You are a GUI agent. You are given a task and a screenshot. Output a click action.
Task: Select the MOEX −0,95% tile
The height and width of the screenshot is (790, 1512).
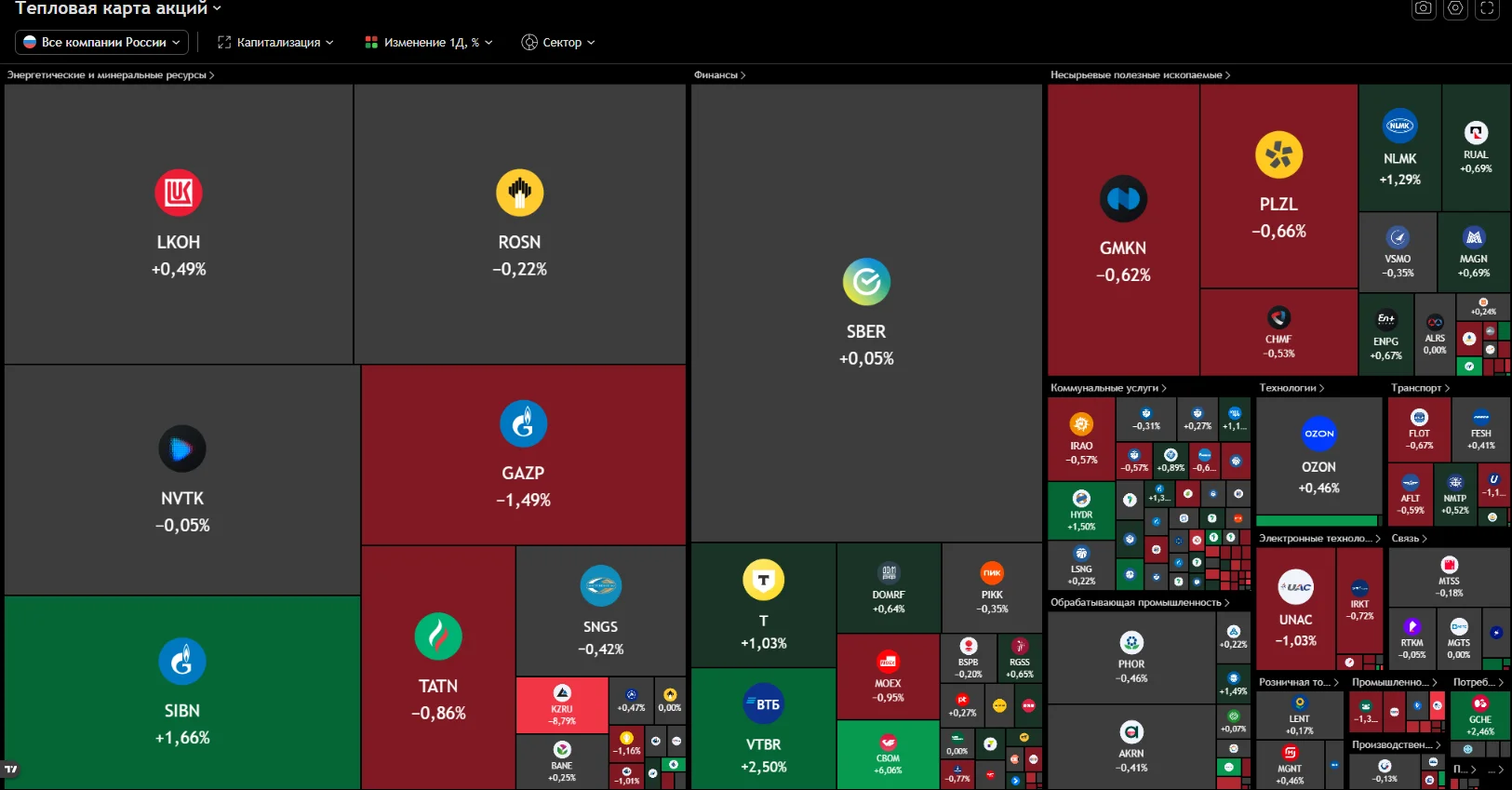[888, 676]
